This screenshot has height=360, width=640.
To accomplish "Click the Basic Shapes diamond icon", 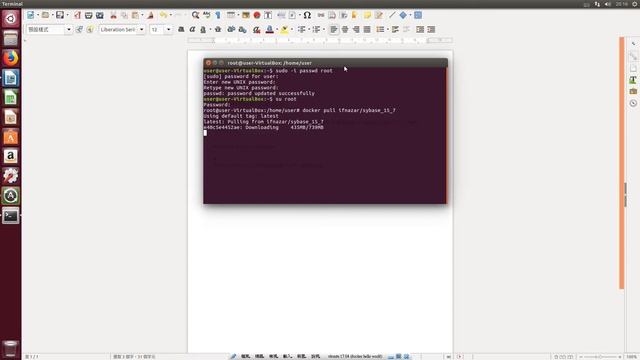I will click(403, 15).
